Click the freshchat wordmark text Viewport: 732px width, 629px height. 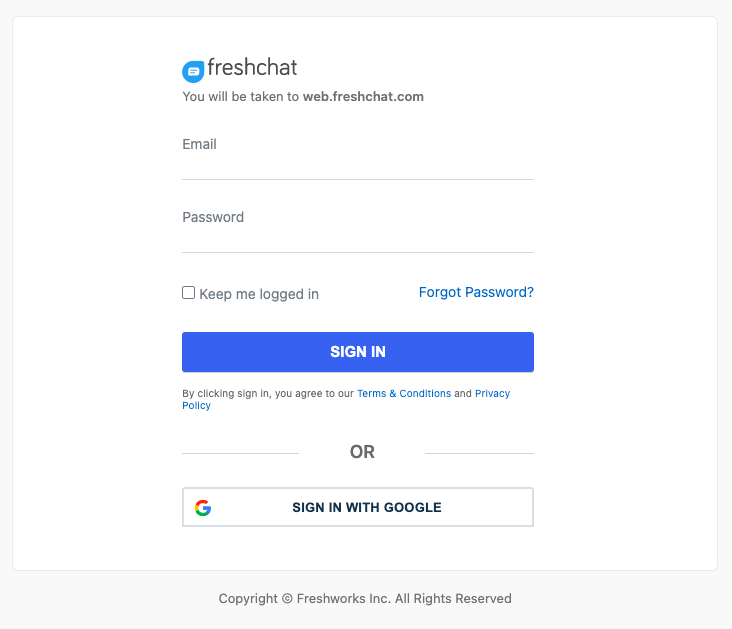click(x=252, y=68)
